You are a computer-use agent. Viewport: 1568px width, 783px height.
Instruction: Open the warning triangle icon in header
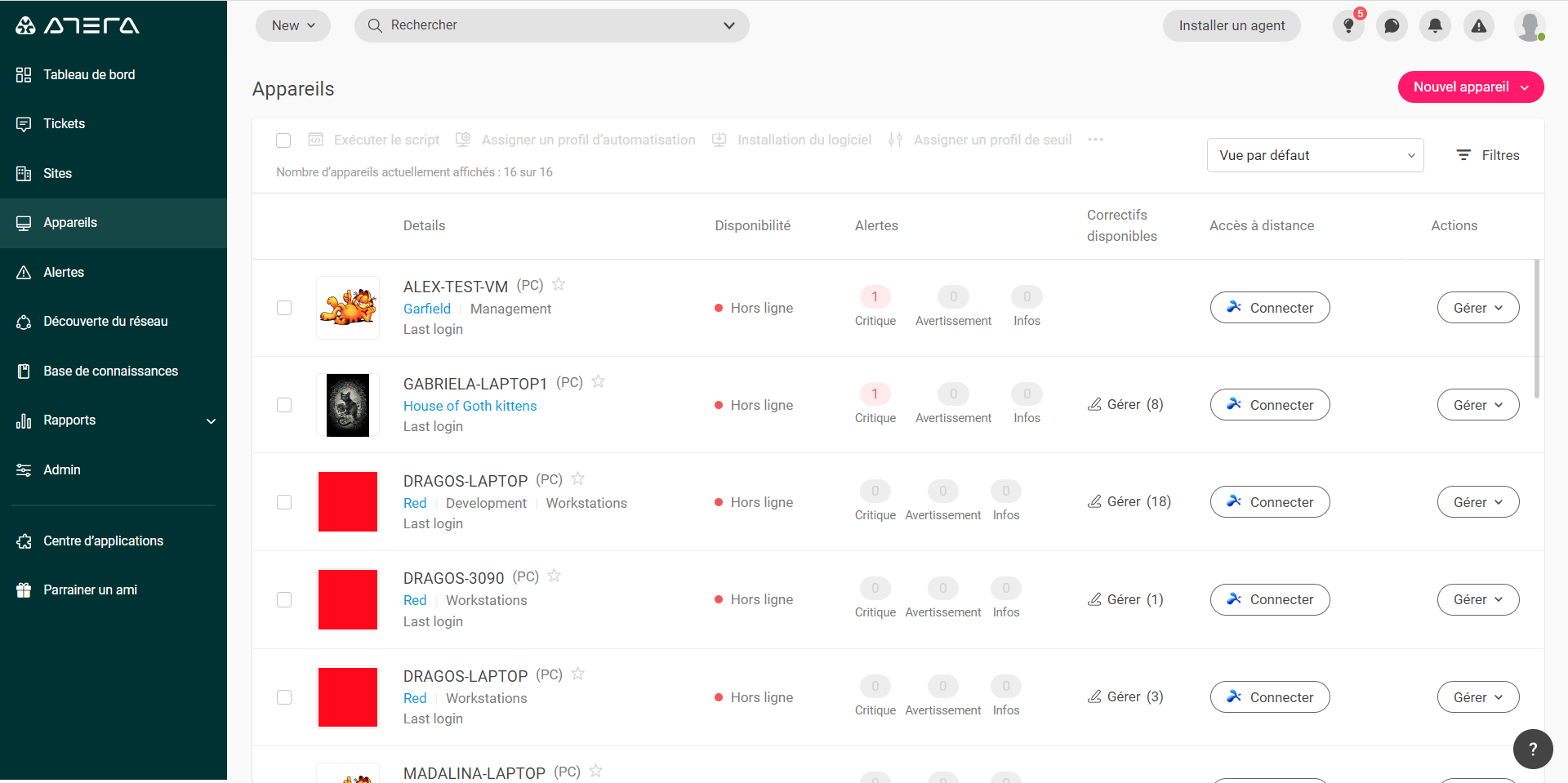(x=1479, y=26)
